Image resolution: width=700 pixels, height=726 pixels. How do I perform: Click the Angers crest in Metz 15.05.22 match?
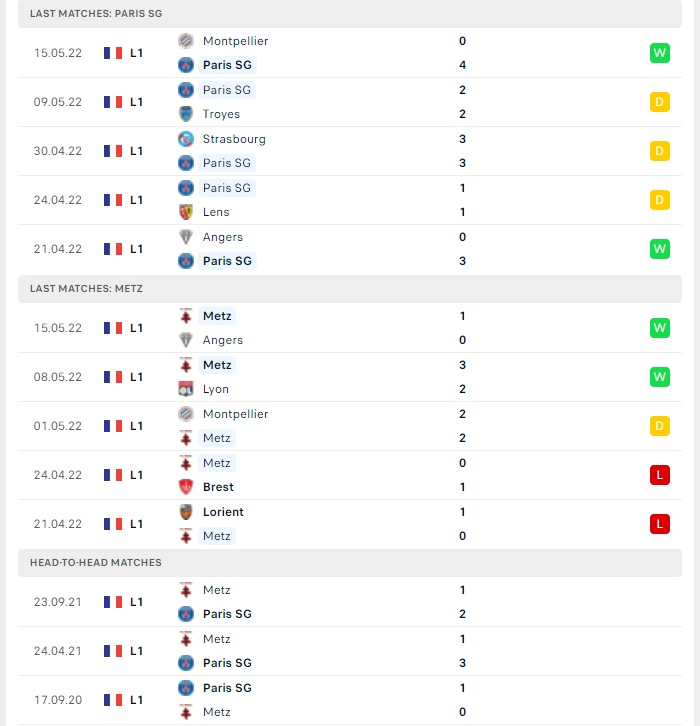tap(186, 340)
